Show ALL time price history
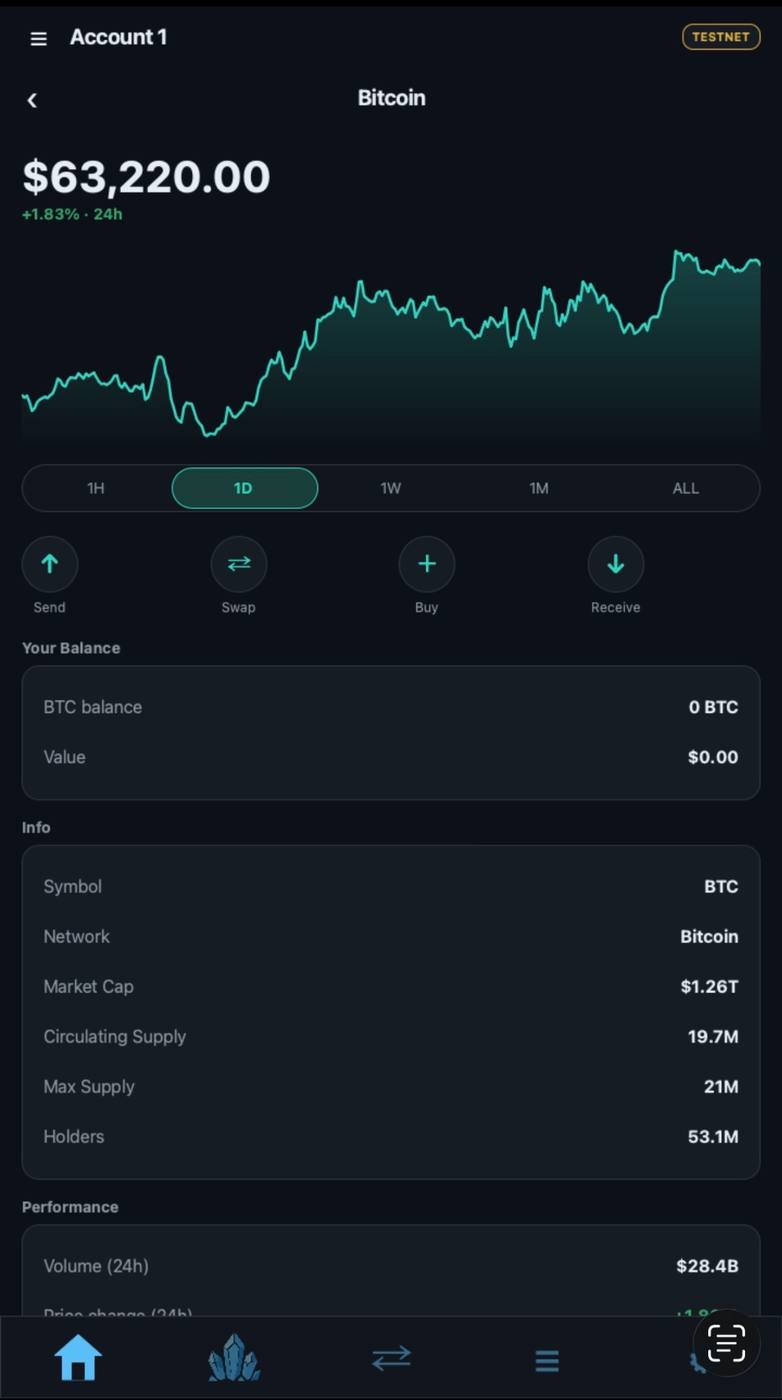The width and height of the screenshot is (782, 1400). tap(686, 488)
